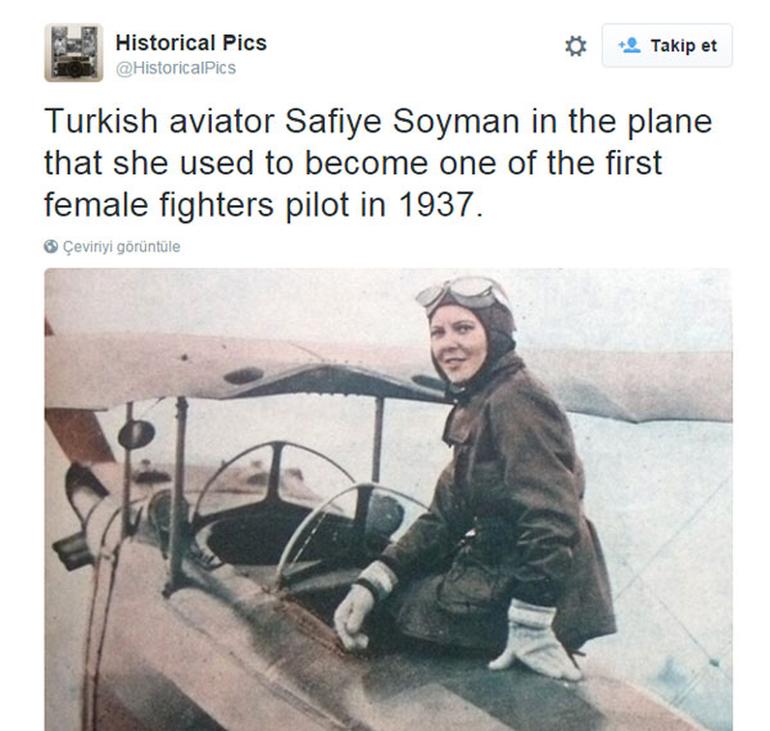Click the globe icon beside translation link

(51, 246)
